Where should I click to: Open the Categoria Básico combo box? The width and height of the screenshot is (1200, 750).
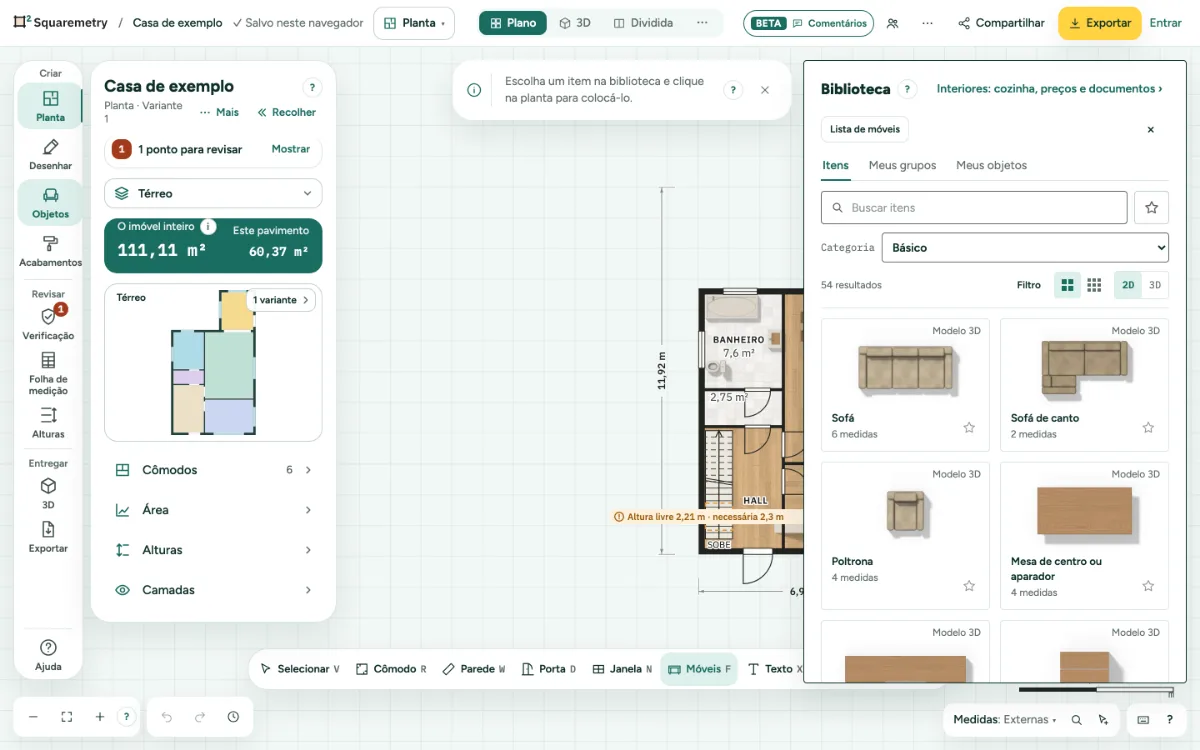1025,247
